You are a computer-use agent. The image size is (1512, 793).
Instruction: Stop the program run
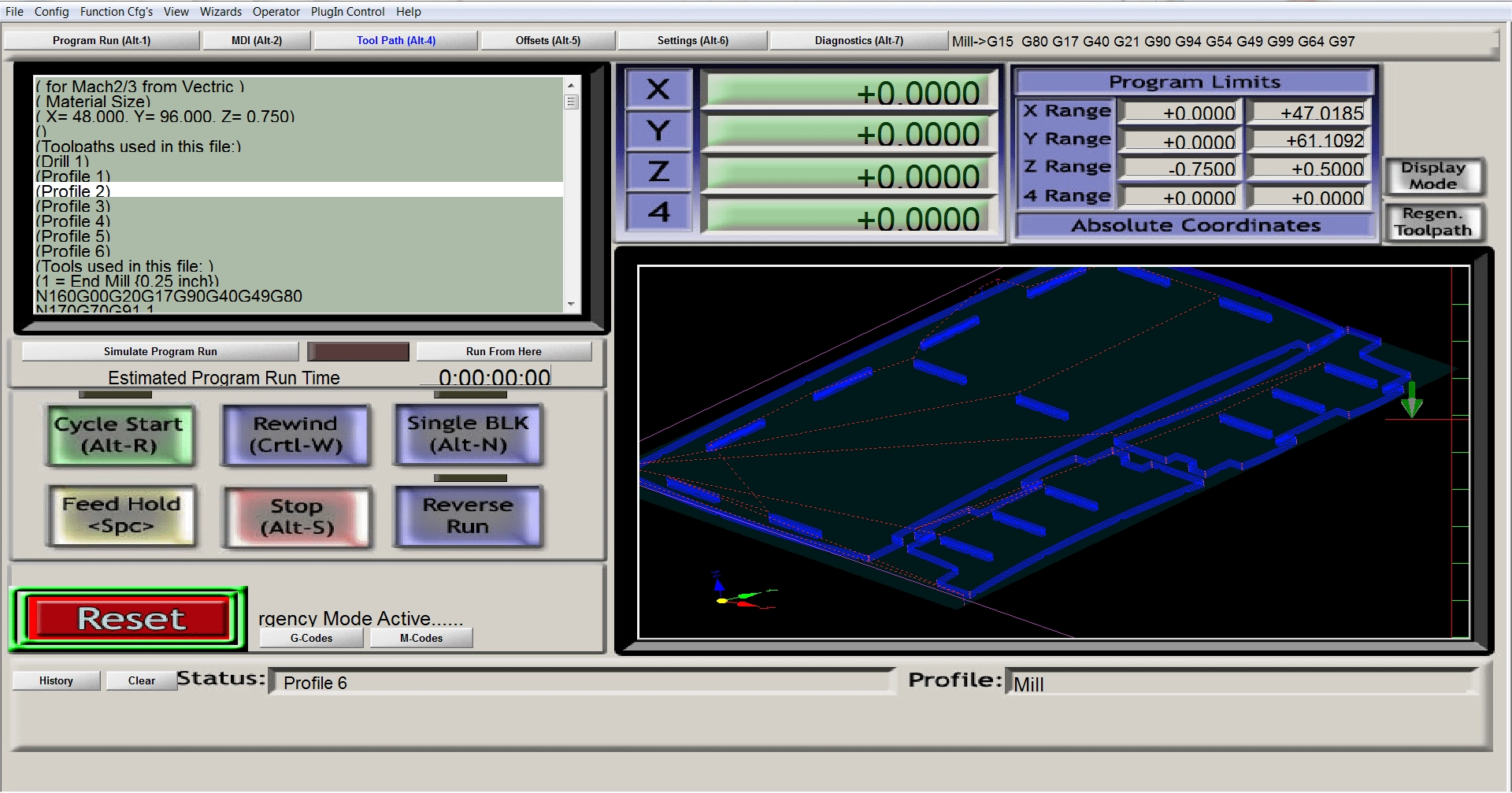click(x=297, y=516)
